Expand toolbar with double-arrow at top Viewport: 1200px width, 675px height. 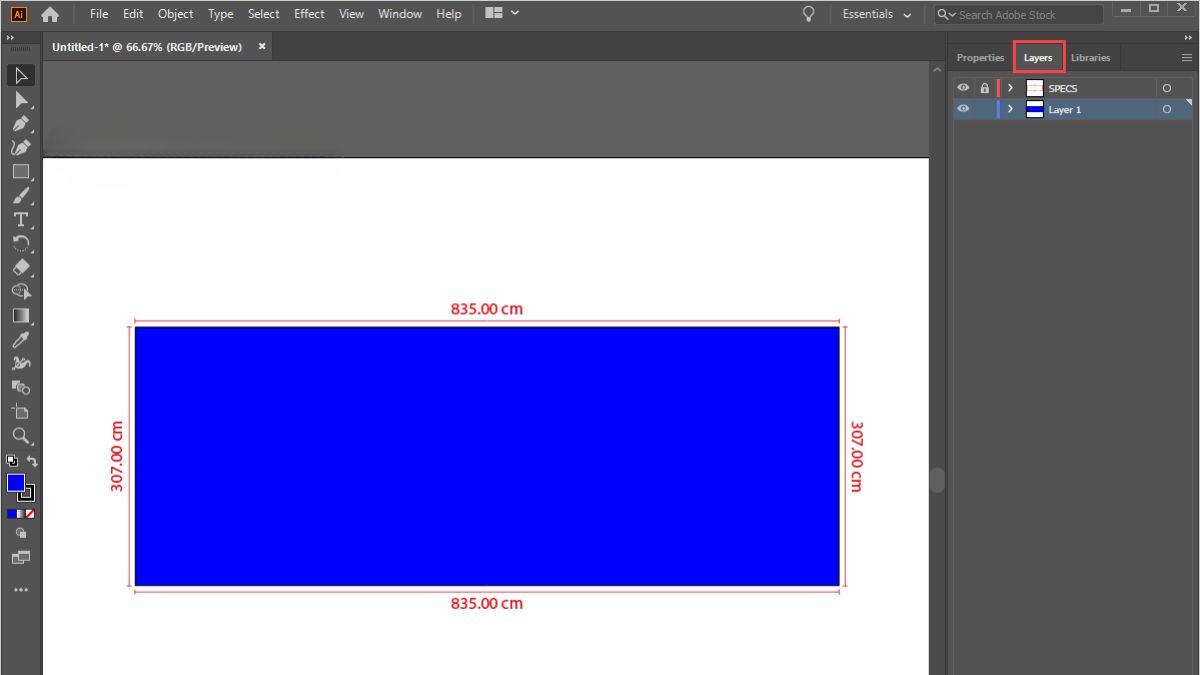tap(10, 38)
